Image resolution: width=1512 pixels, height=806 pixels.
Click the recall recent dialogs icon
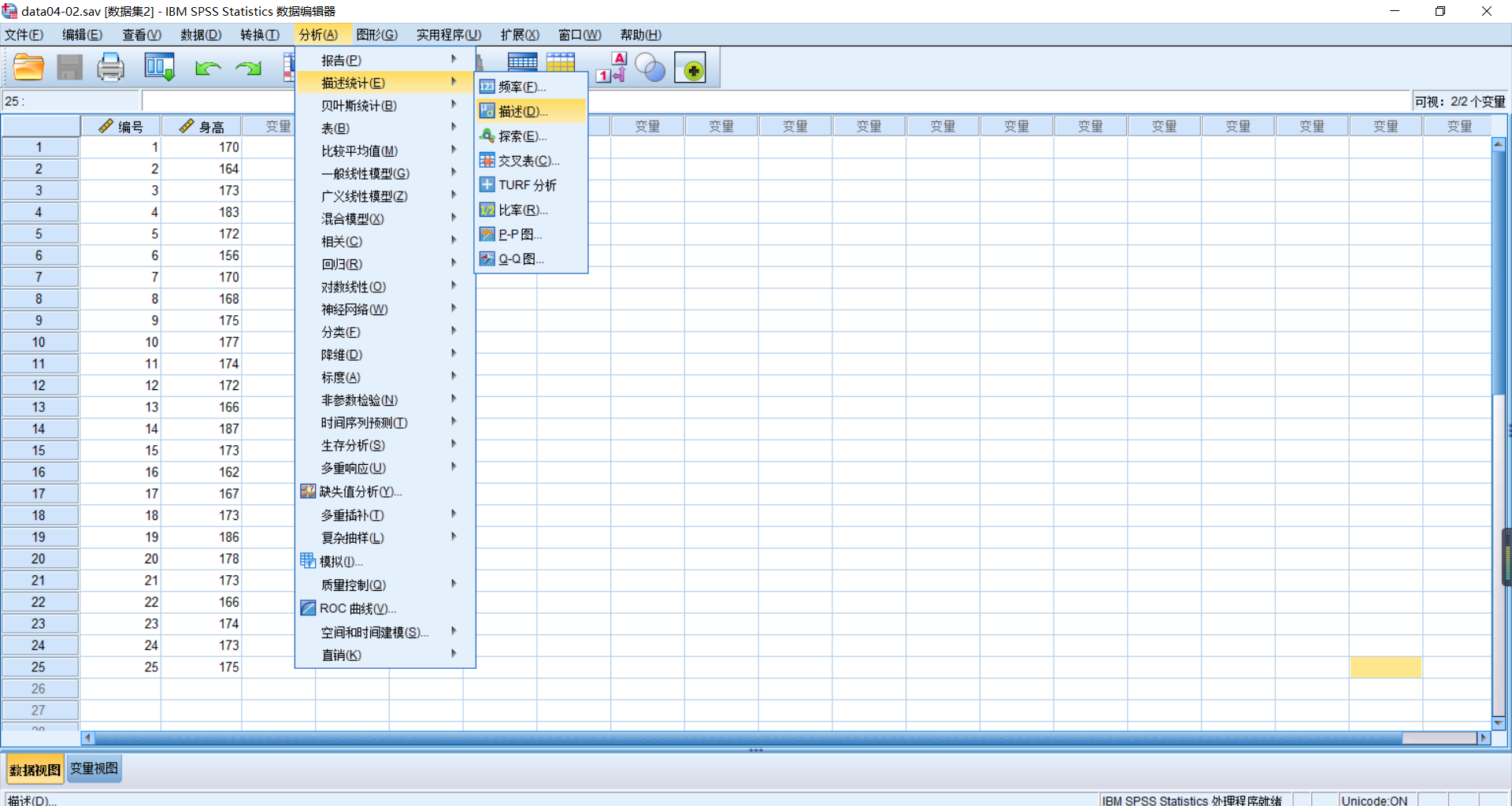tap(160, 68)
